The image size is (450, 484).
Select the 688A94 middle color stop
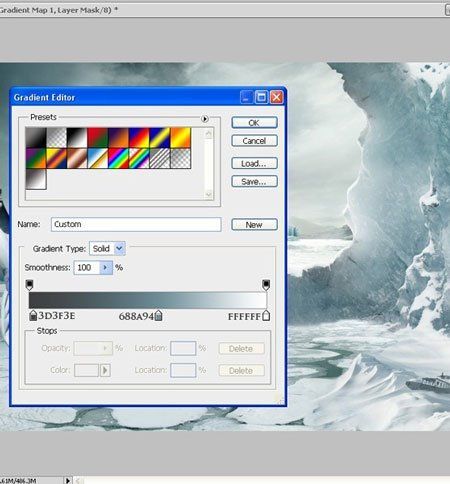159,315
